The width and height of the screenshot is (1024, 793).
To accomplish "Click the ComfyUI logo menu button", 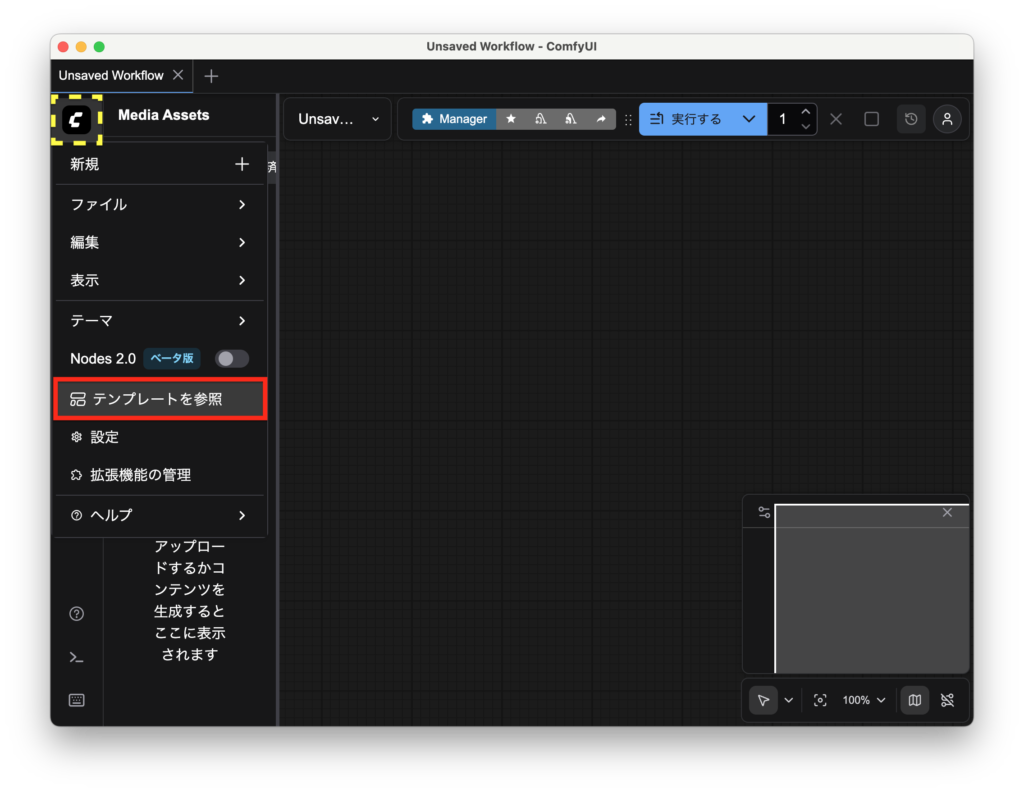I will (x=77, y=120).
